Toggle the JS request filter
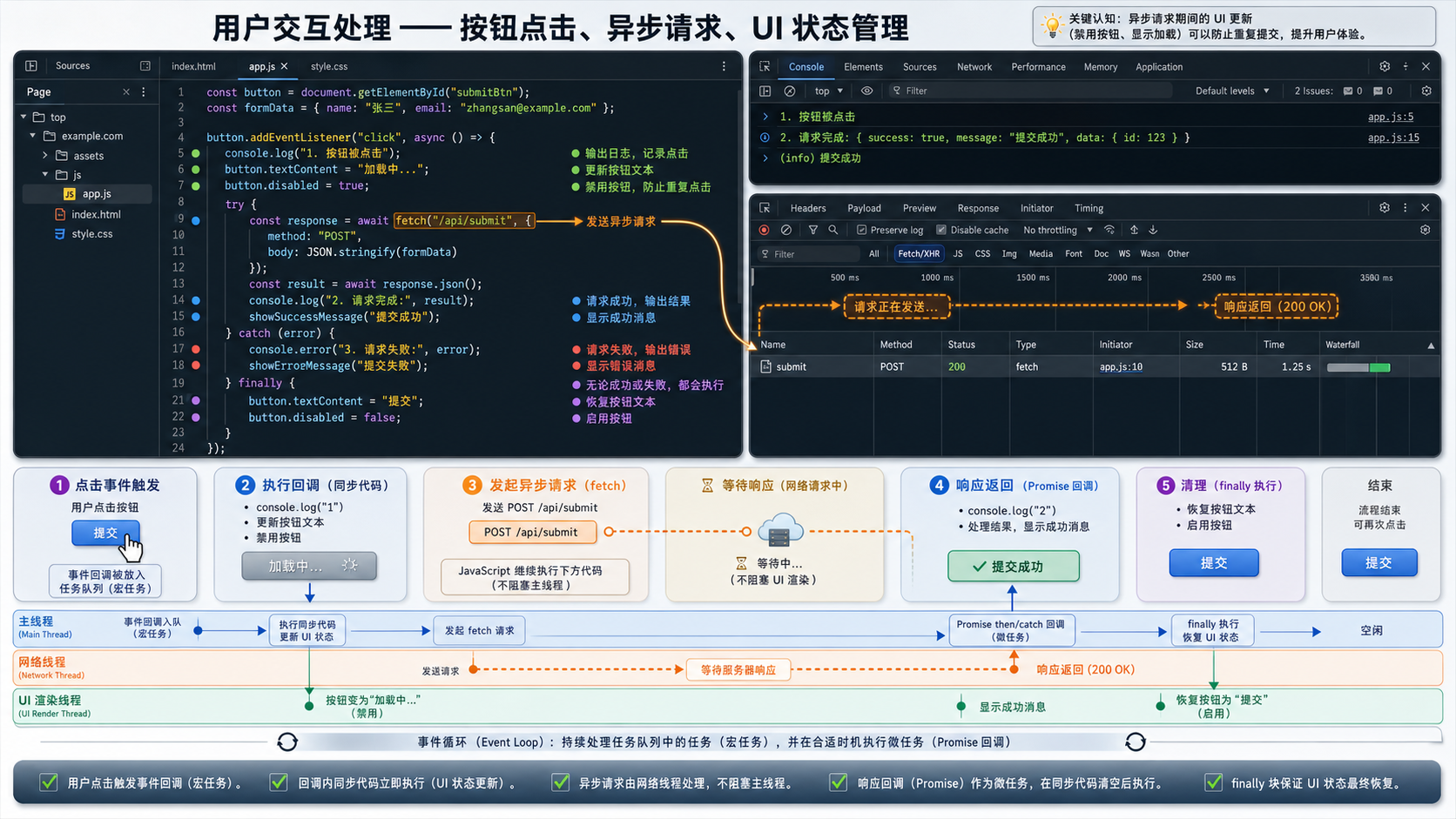 tap(958, 254)
